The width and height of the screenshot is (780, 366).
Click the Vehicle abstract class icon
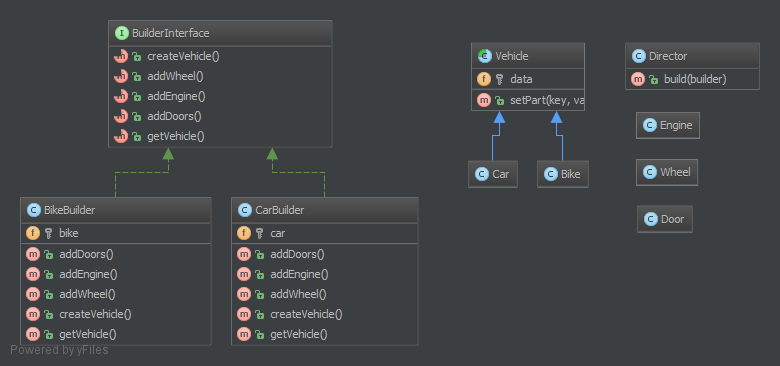[484, 56]
